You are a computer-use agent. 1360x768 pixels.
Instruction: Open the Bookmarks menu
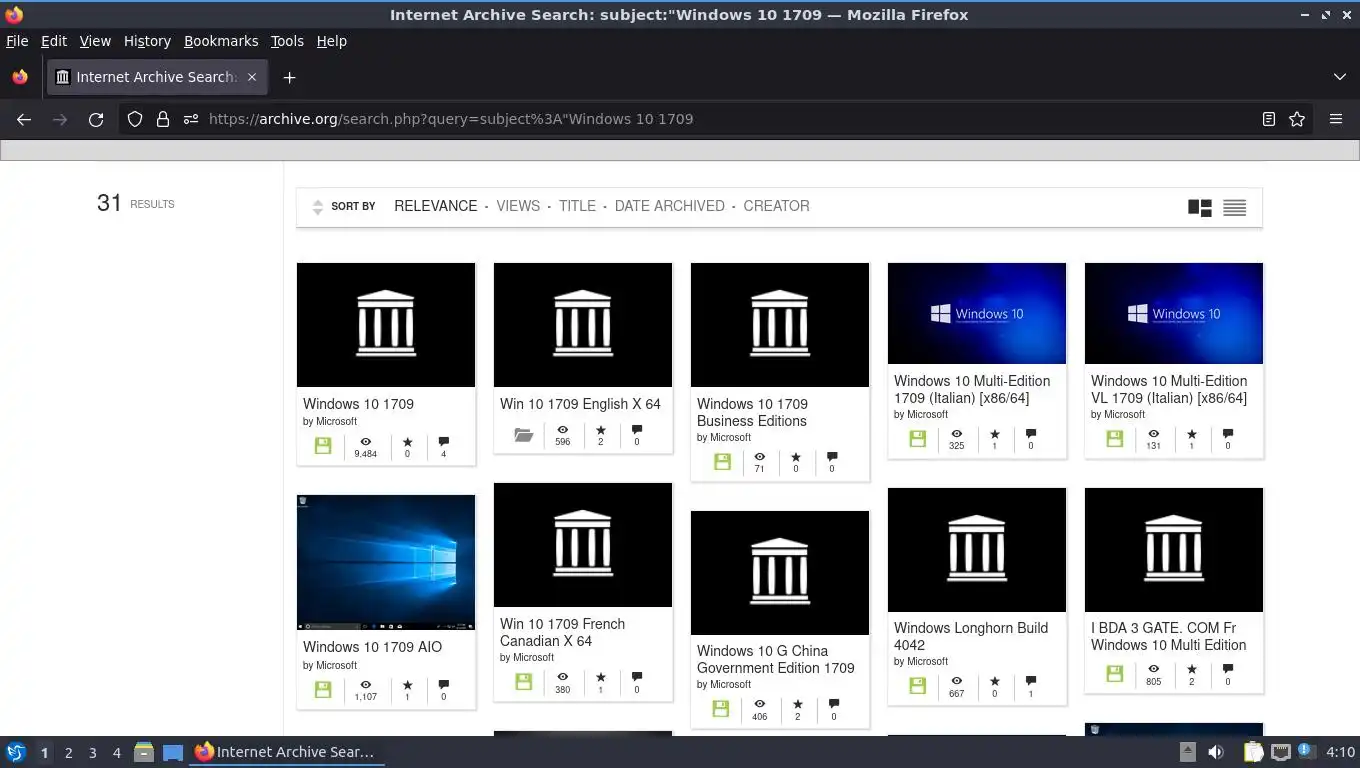[x=221, y=41]
